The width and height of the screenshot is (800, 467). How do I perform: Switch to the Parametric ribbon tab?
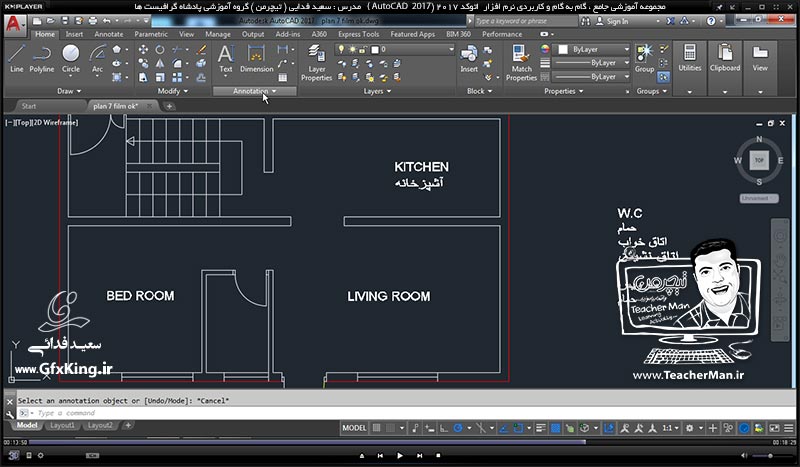tap(151, 34)
